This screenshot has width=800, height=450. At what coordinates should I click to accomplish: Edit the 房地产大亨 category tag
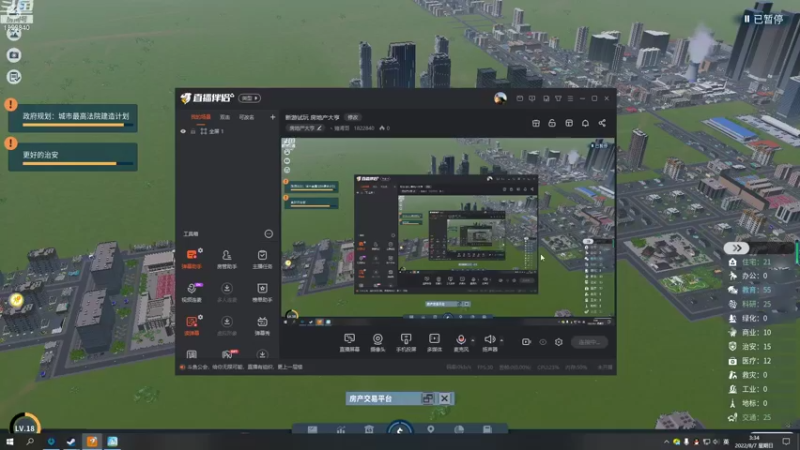(x=305, y=128)
